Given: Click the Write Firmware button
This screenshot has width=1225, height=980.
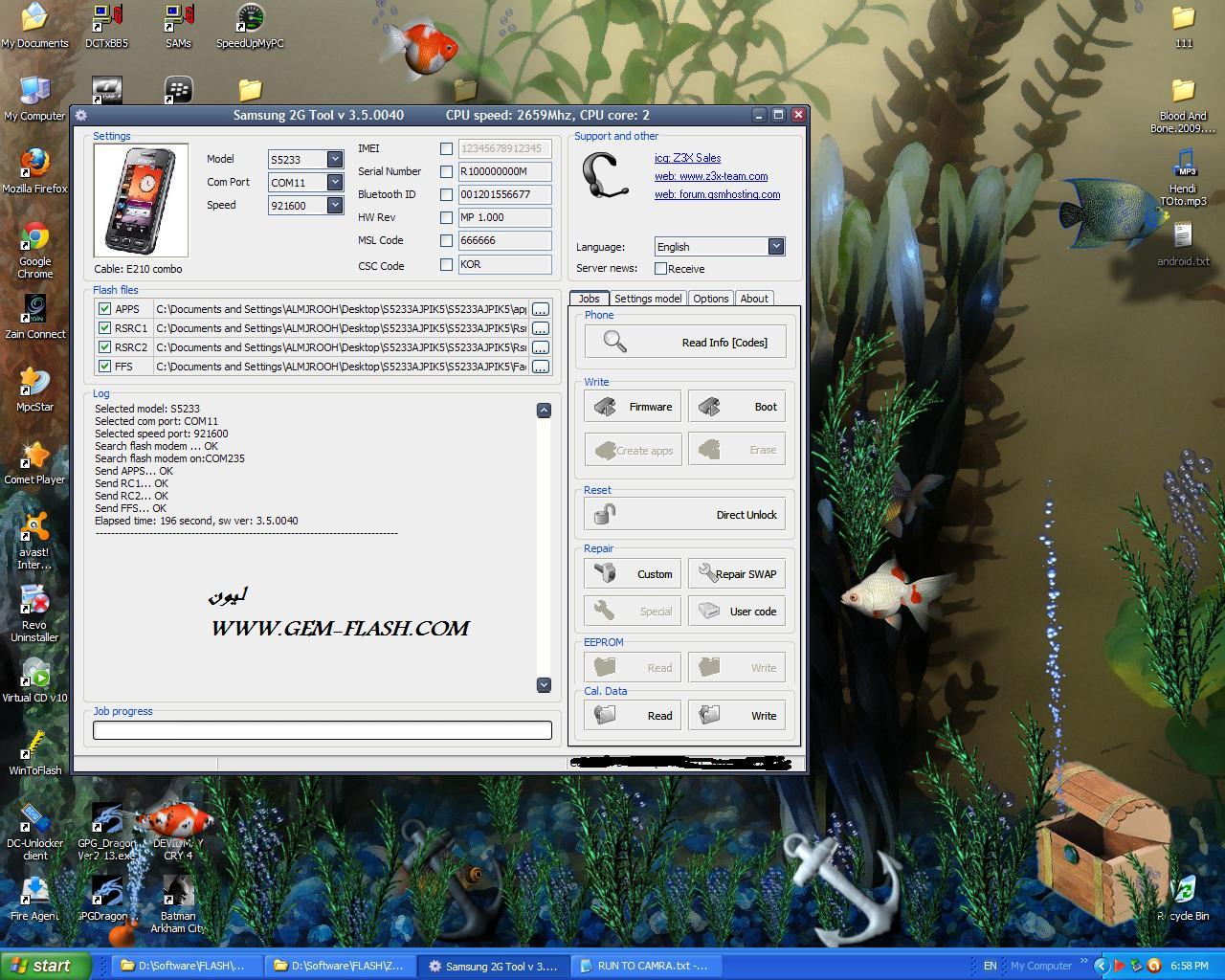Looking at the screenshot, I should pyautogui.click(x=633, y=407).
